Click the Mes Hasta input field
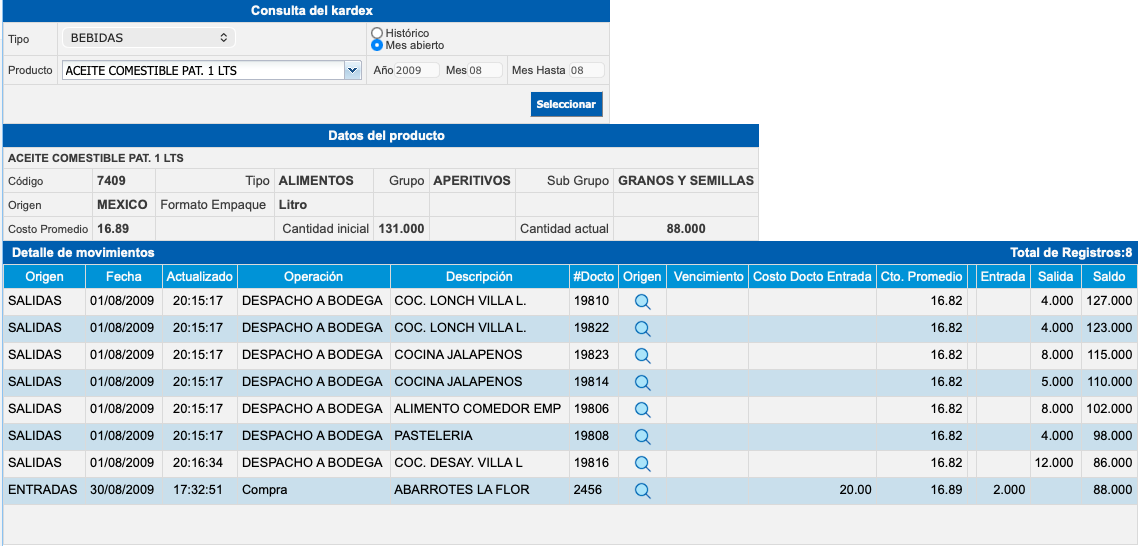The width and height of the screenshot is (1138, 546). pos(585,70)
